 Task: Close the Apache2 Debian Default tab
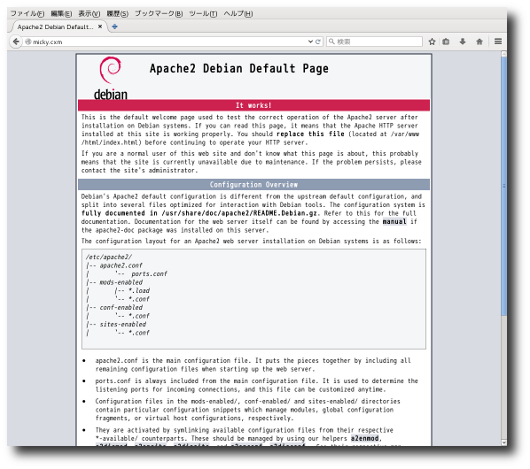(100, 26)
